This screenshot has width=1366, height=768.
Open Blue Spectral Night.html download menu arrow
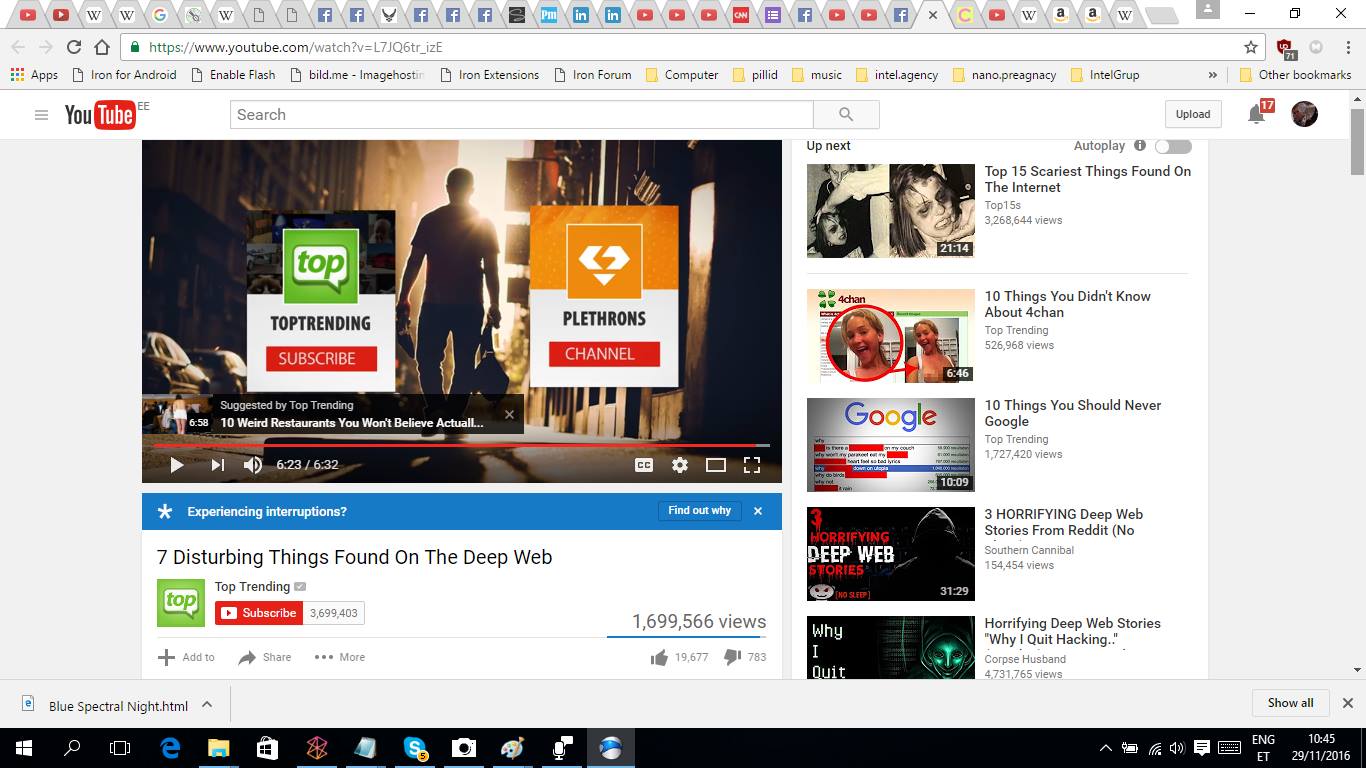(207, 704)
